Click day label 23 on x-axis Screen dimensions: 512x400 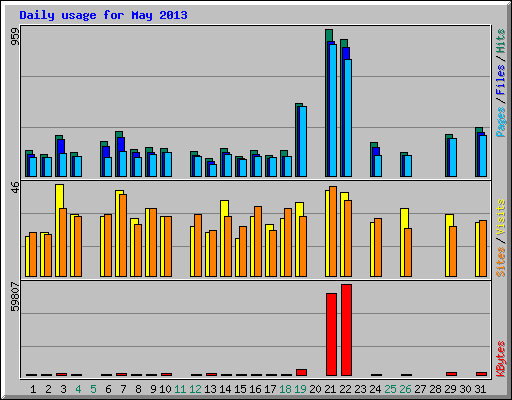[360, 389]
